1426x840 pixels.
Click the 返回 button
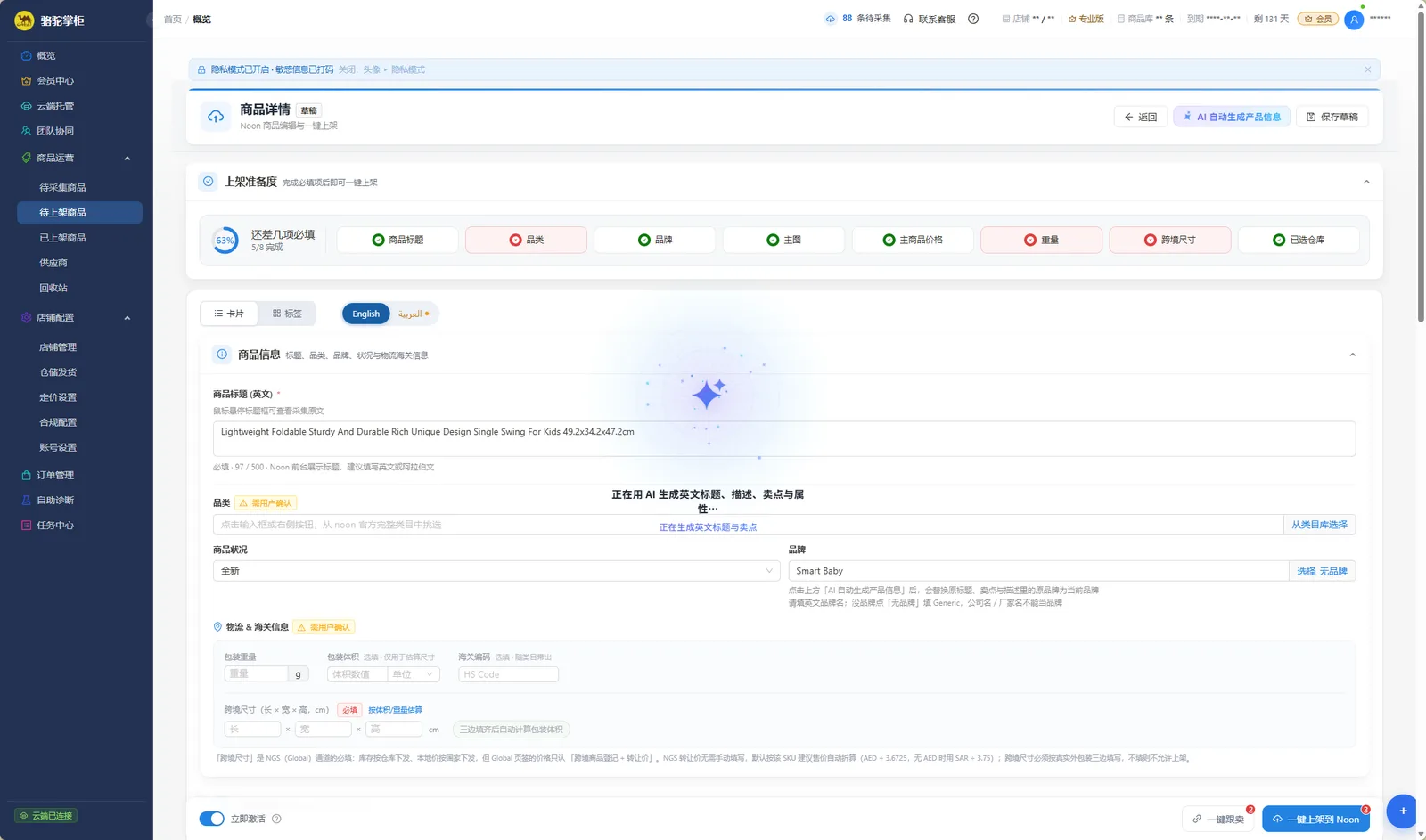tap(1141, 117)
